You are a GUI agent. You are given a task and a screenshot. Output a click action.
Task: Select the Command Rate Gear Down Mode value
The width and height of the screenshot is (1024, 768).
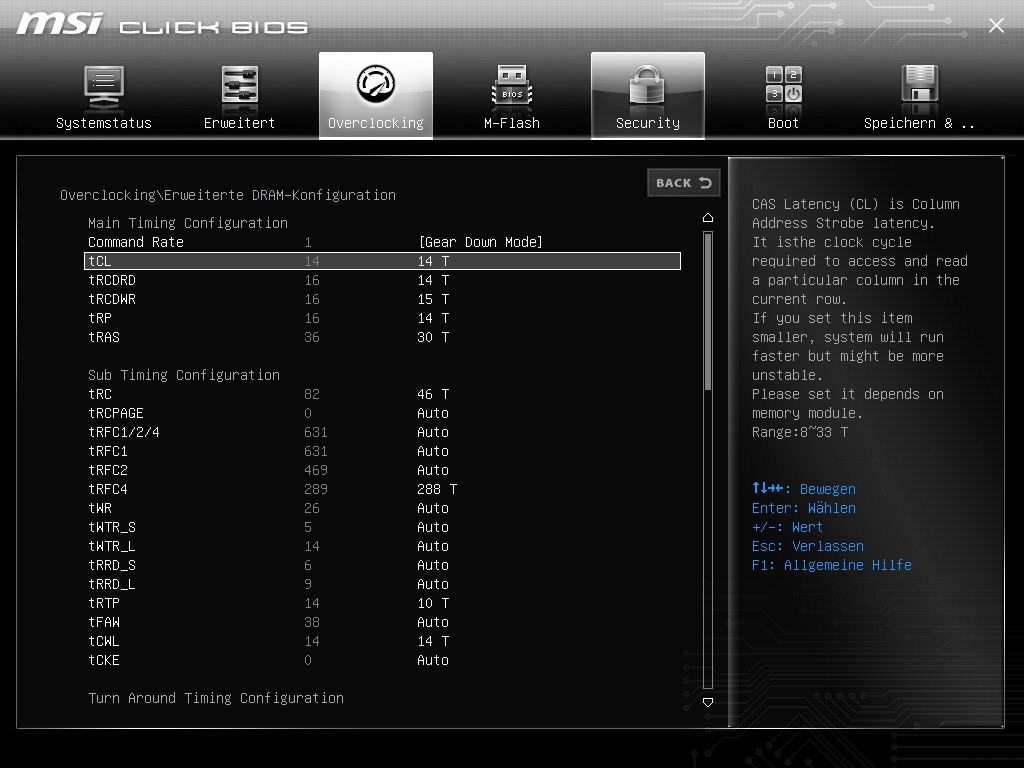pos(480,242)
